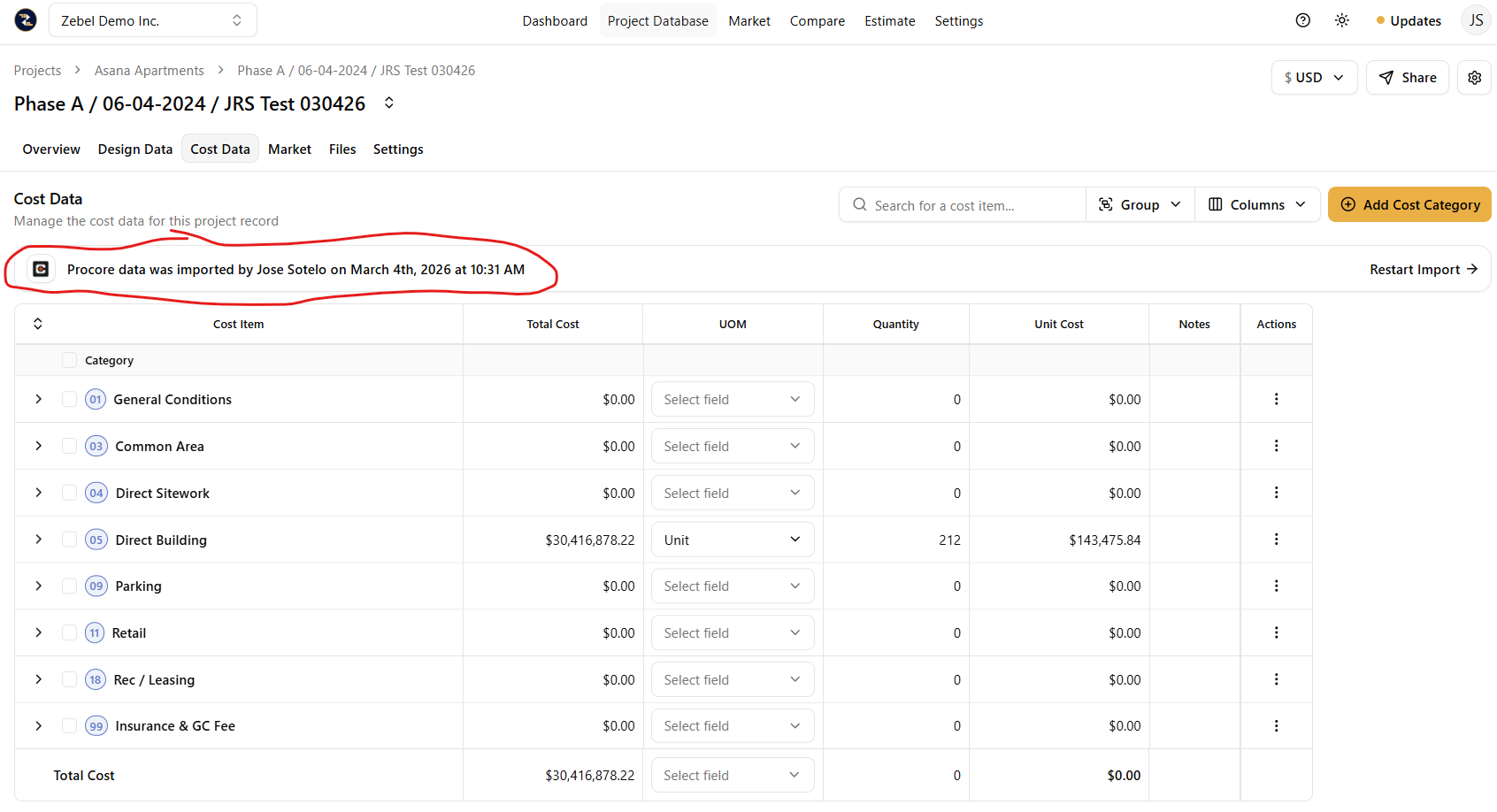Check the General Conditions checkbox
The height and width of the screenshot is (812, 1497).
pyautogui.click(x=69, y=399)
